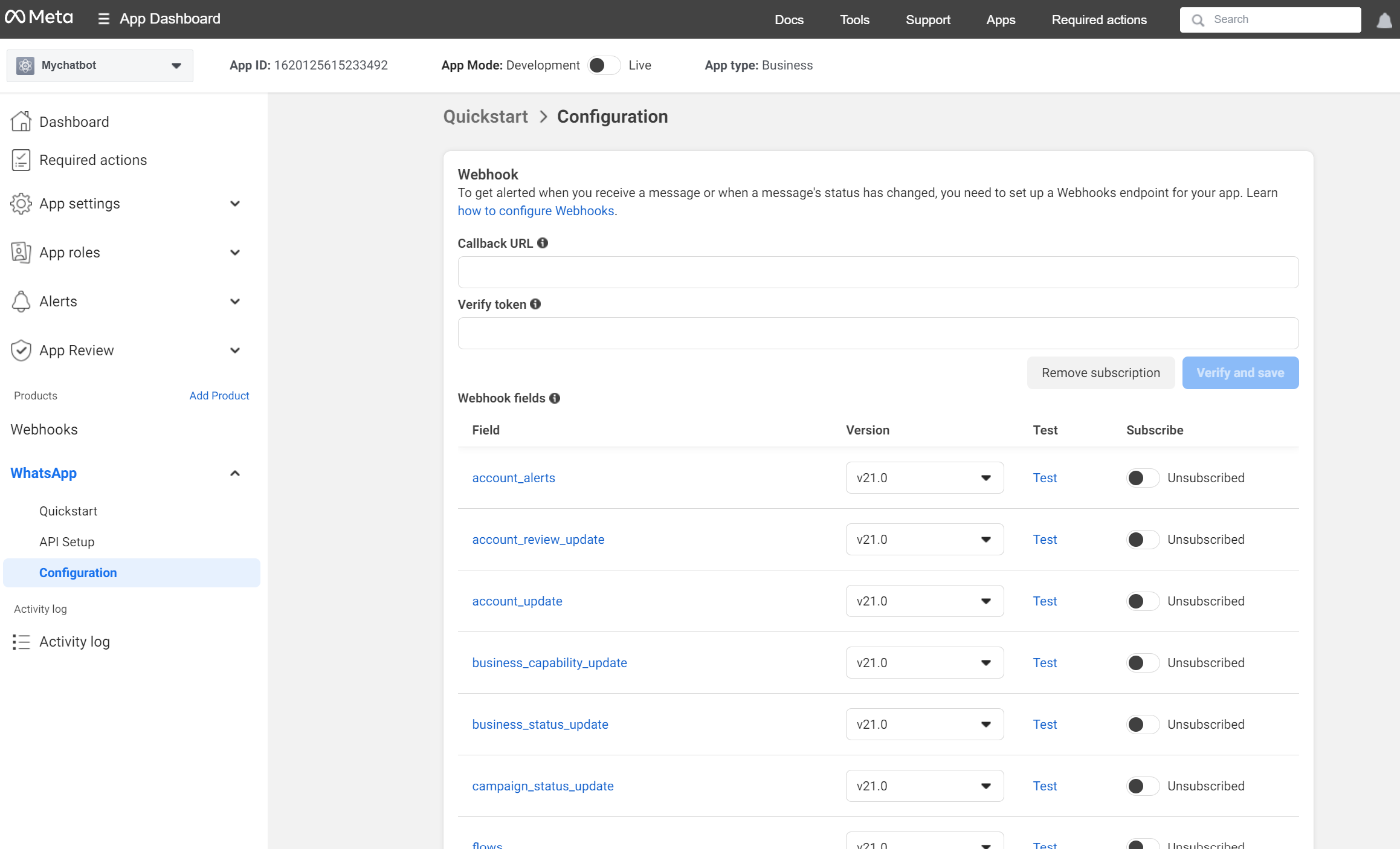Open the how to configure Webhooks link

(x=535, y=211)
